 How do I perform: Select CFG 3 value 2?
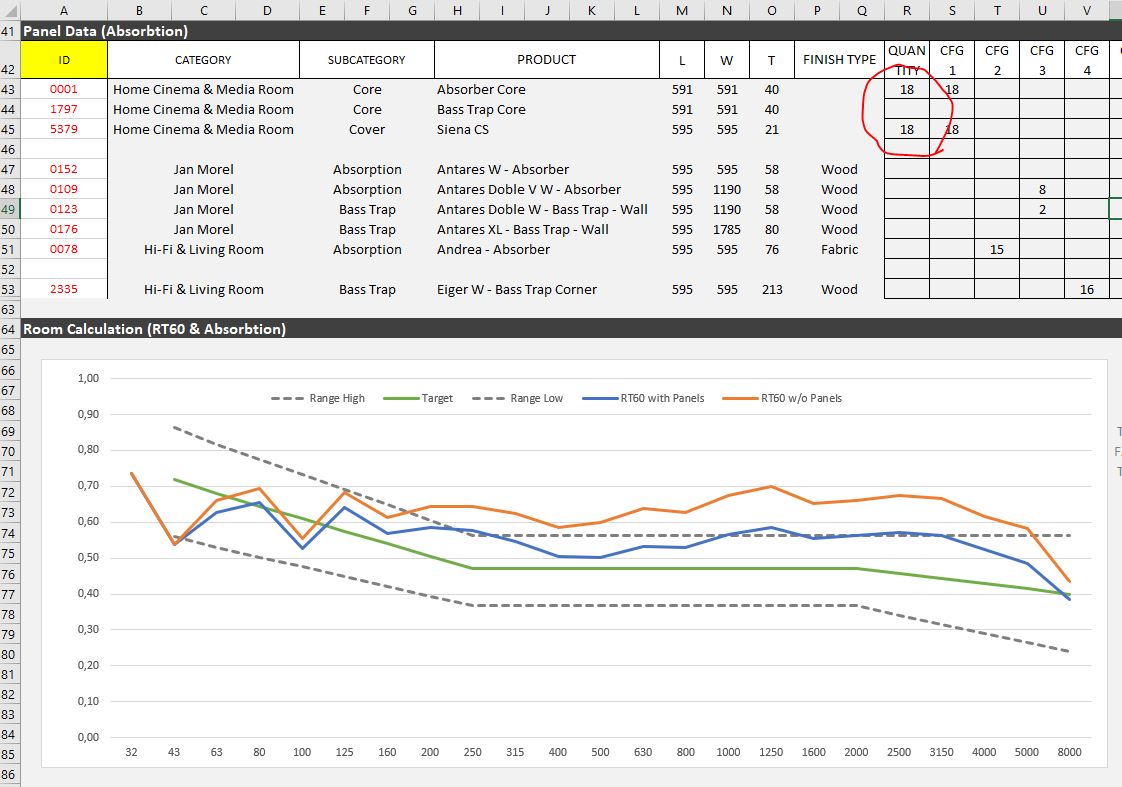(1042, 210)
